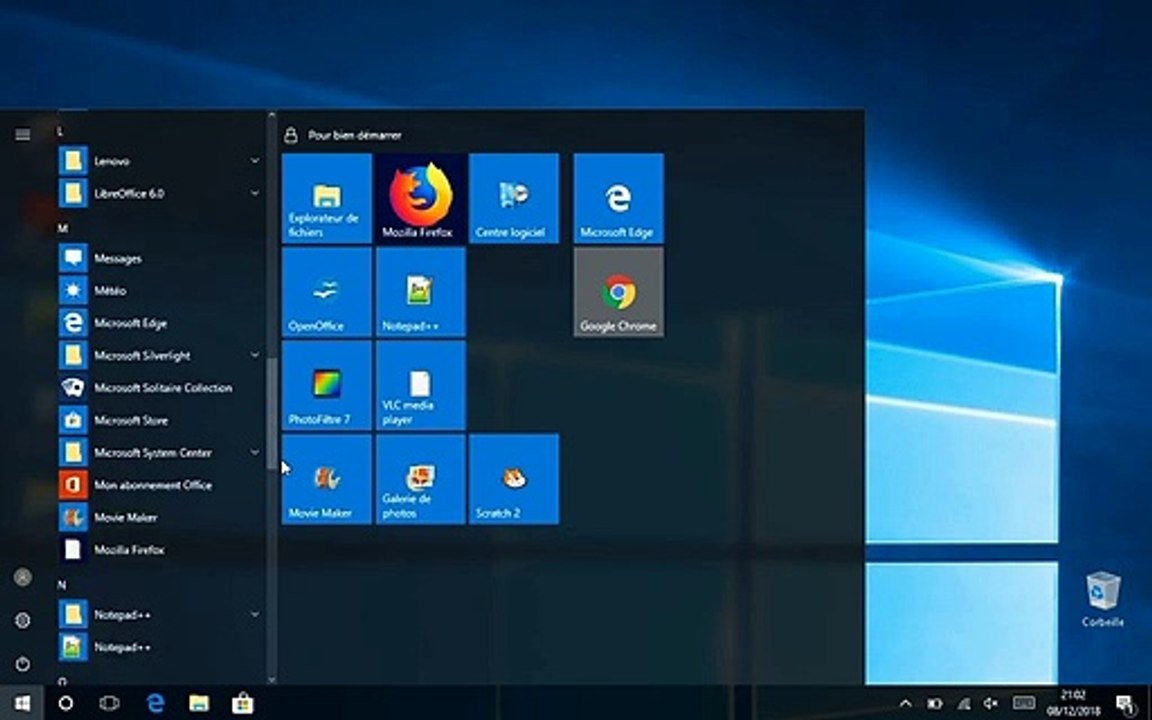Image resolution: width=1152 pixels, height=720 pixels.
Task: Click the volume speaker tray icon
Action: pyautogui.click(x=992, y=703)
